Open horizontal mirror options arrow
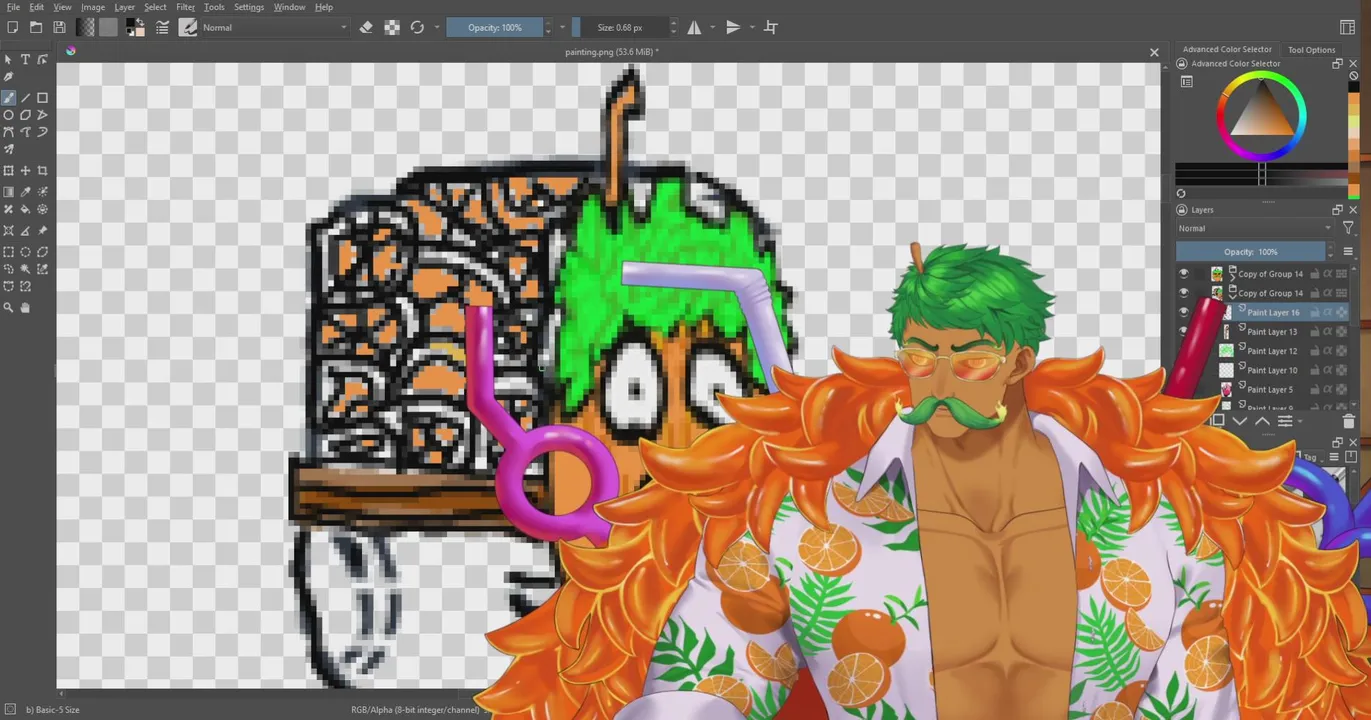Image resolution: width=1371 pixels, height=720 pixels. click(712, 27)
